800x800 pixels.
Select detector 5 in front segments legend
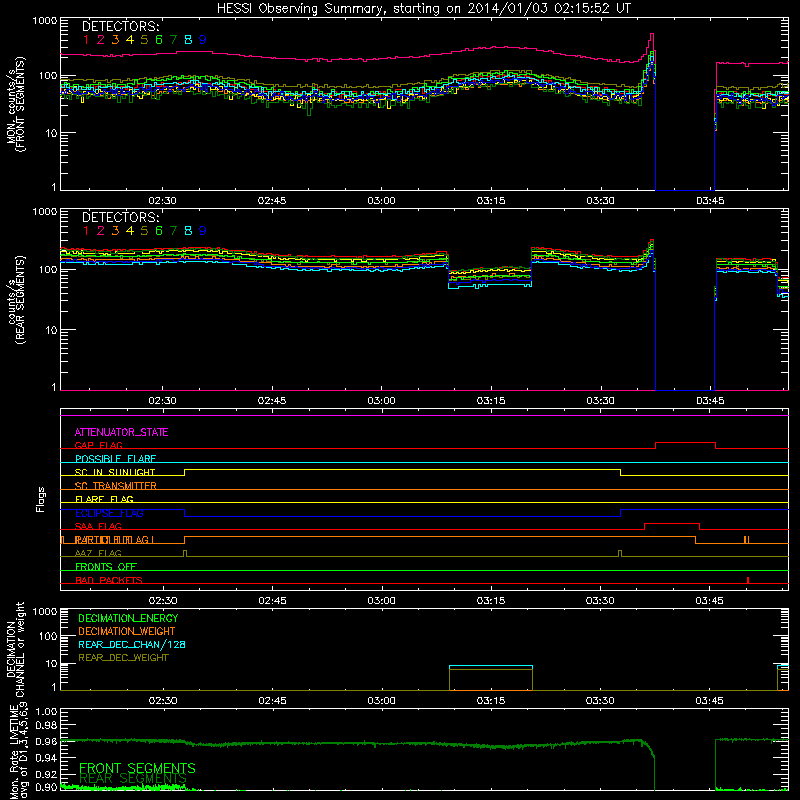tap(144, 40)
